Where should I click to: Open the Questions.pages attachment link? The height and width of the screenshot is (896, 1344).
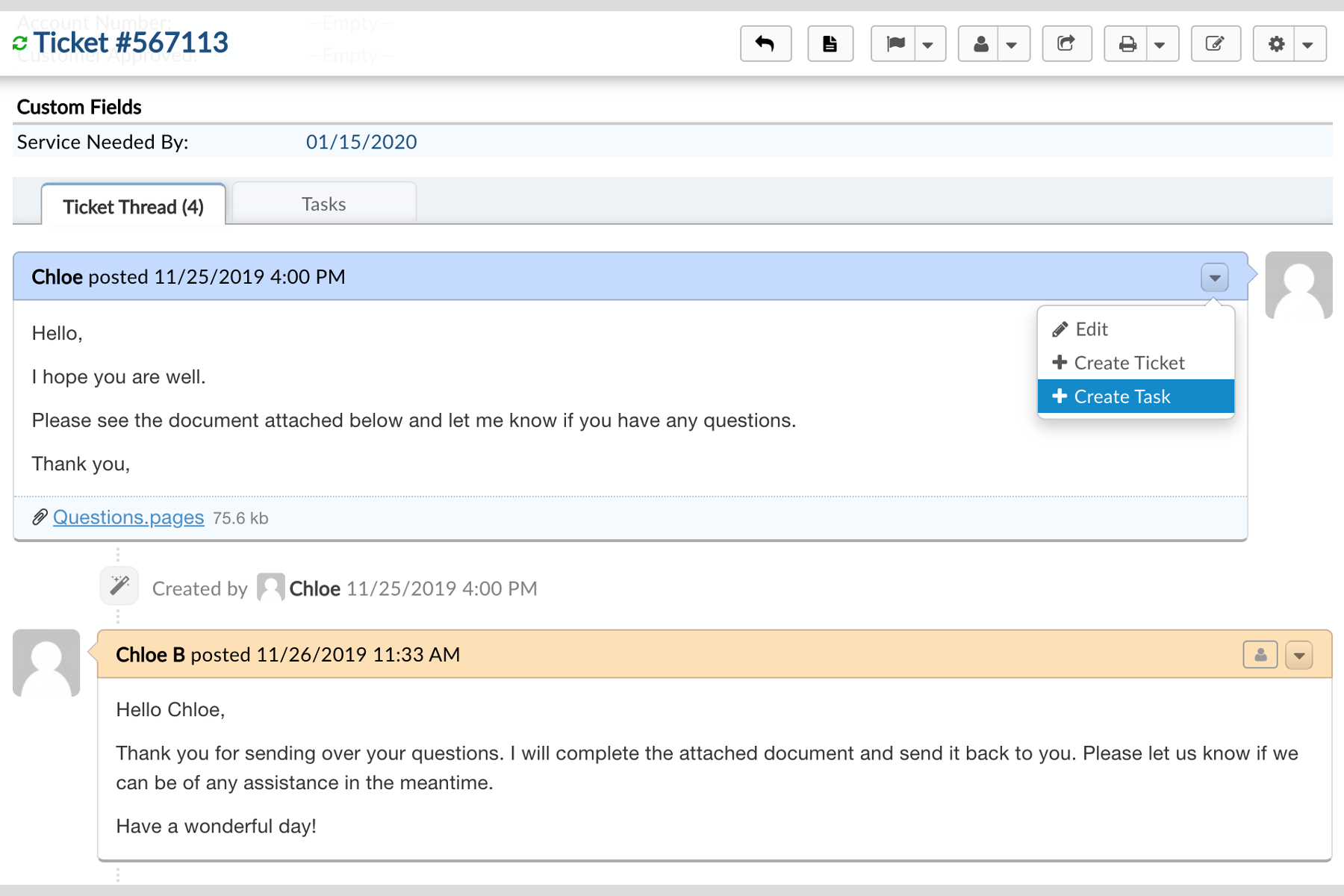tap(128, 517)
